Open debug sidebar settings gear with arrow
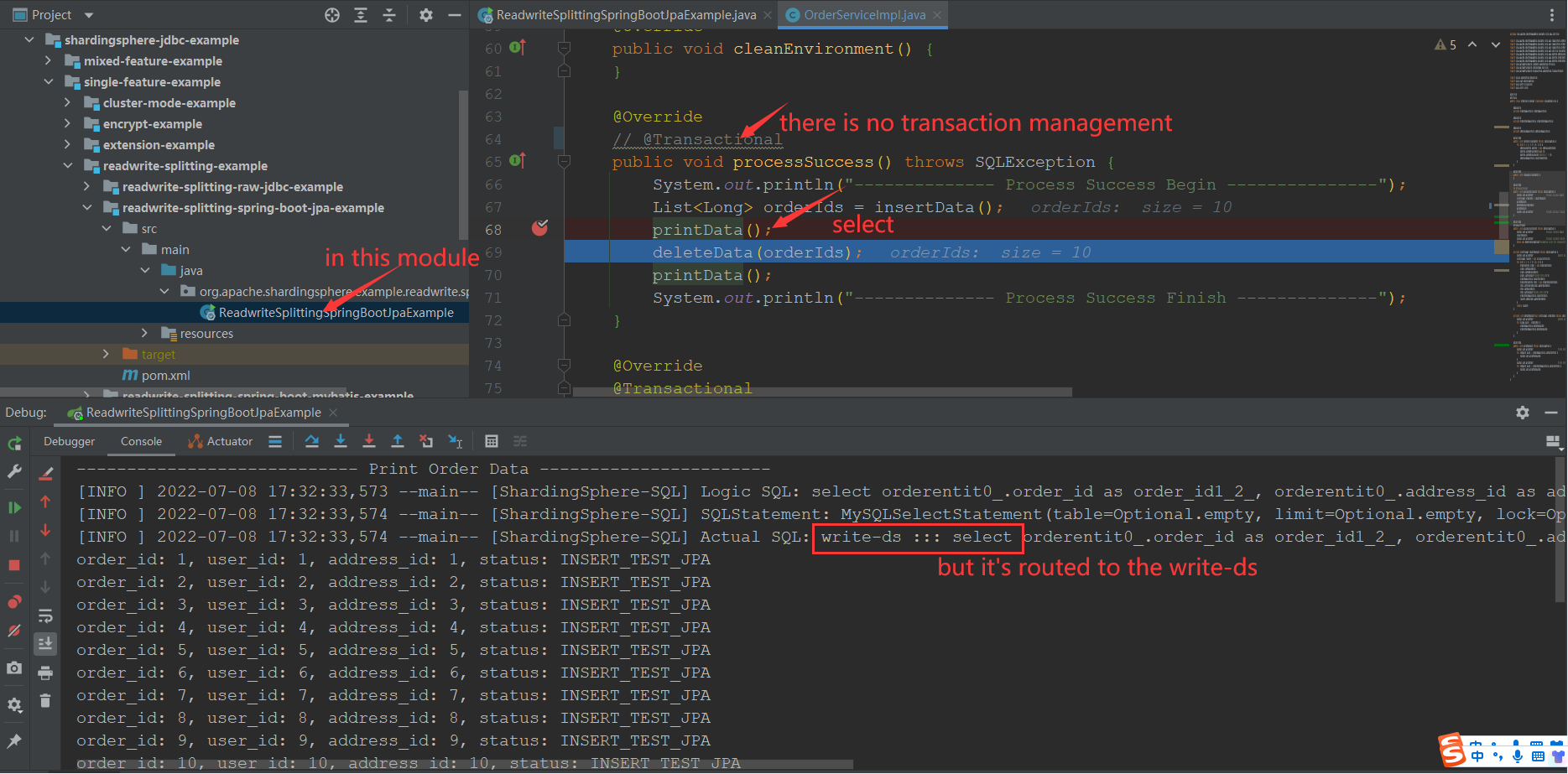 [14, 705]
